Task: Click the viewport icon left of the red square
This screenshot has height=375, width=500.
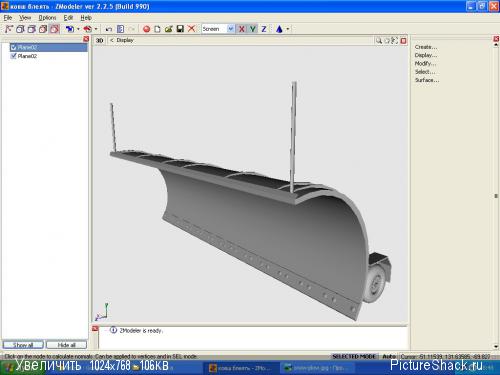Action: (x=395, y=41)
